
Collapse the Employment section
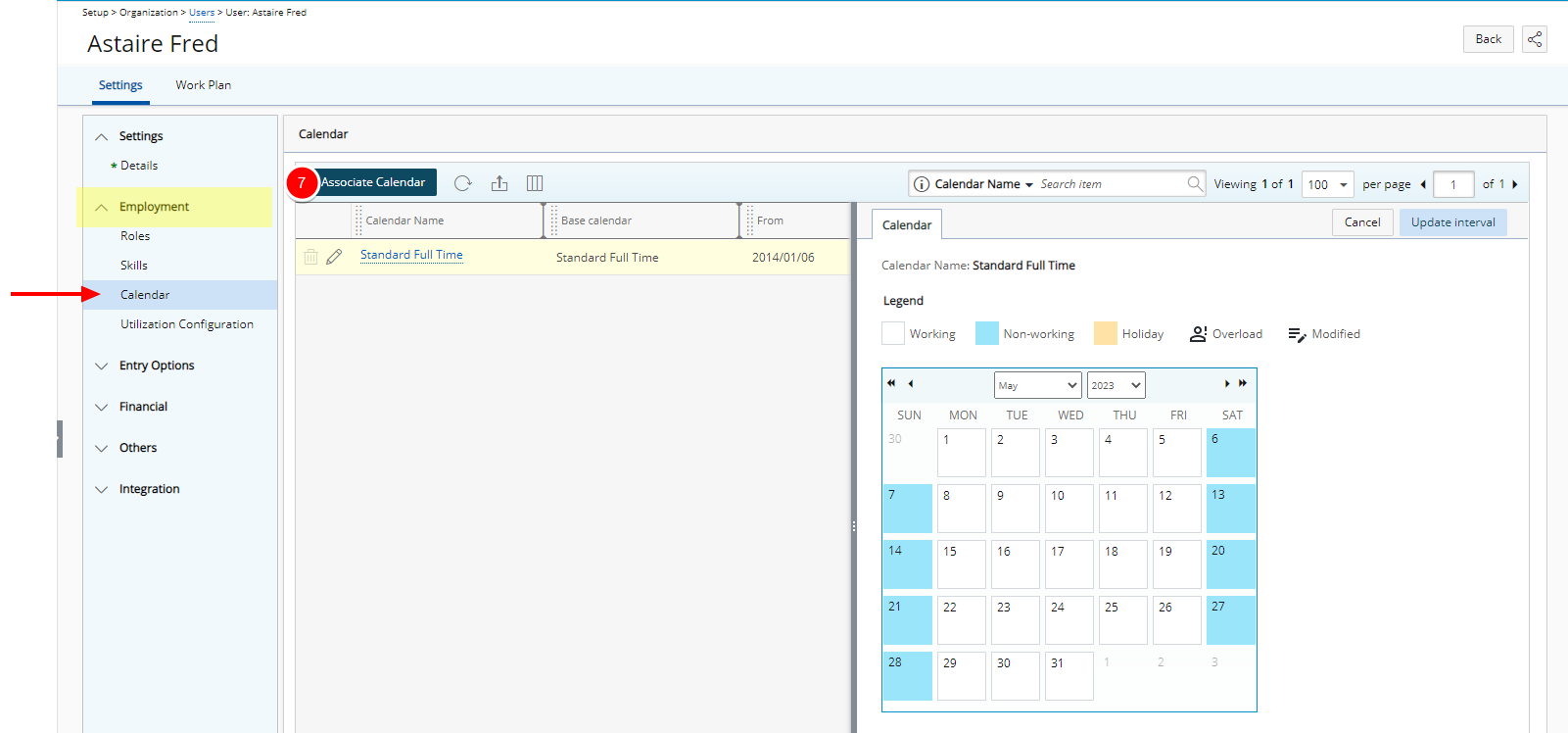(102, 207)
